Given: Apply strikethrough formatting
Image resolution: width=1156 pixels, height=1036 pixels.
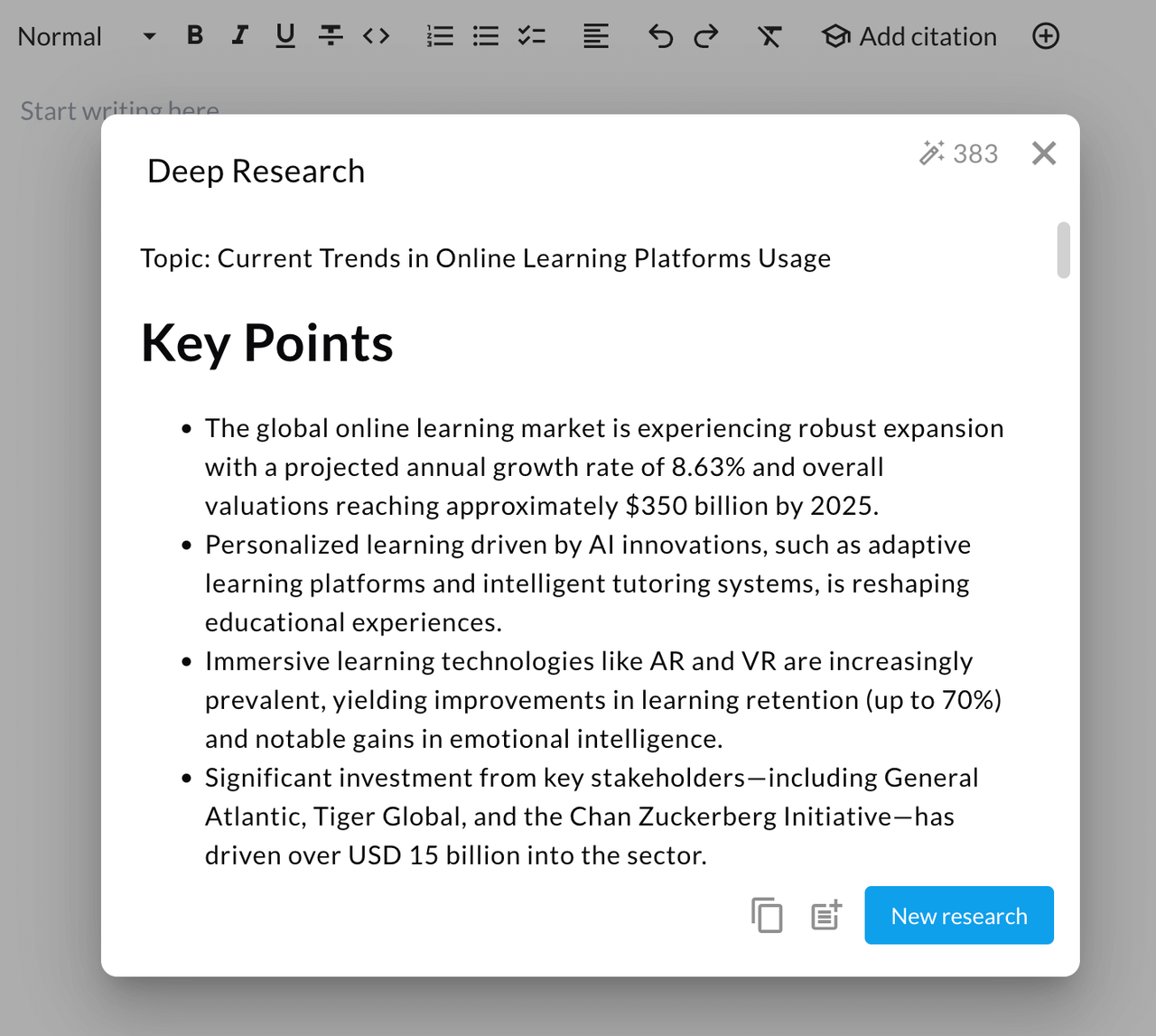Looking at the screenshot, I should 331,36.
